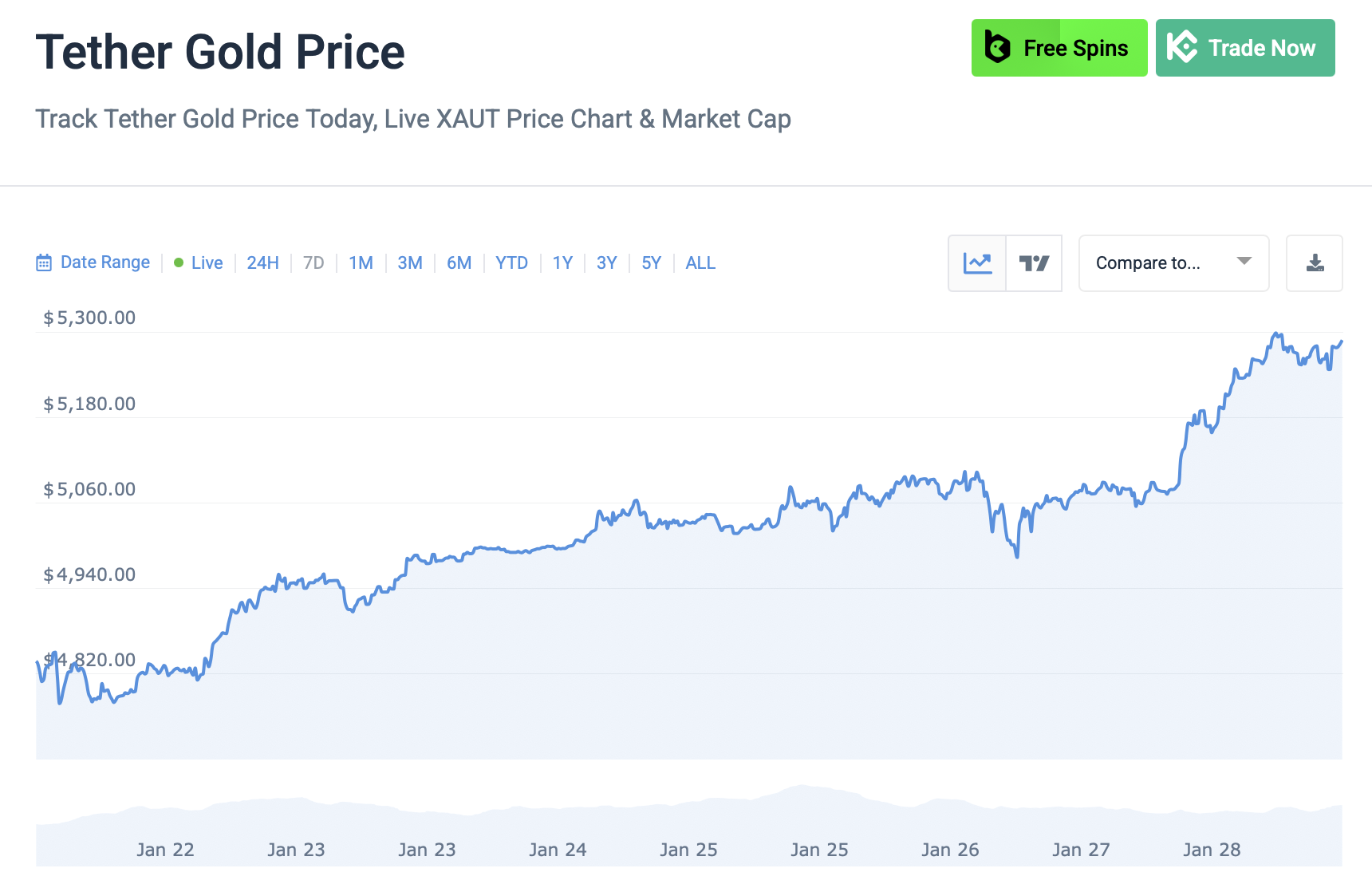Screen dimensions: 1372x884
Task: Switch chart to YTD range
Action: click(511, 263)
